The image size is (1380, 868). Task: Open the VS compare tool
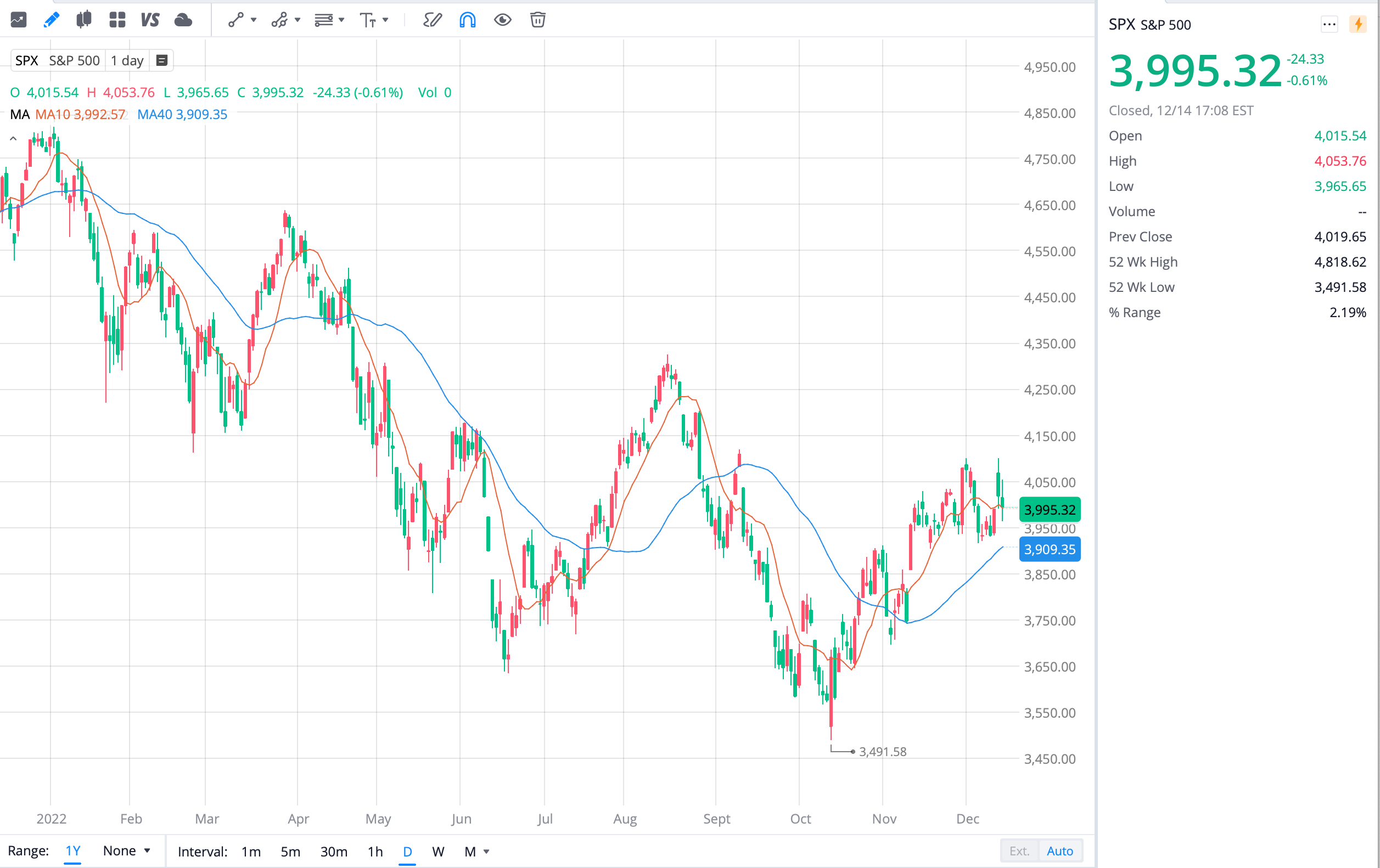[149, 20]
